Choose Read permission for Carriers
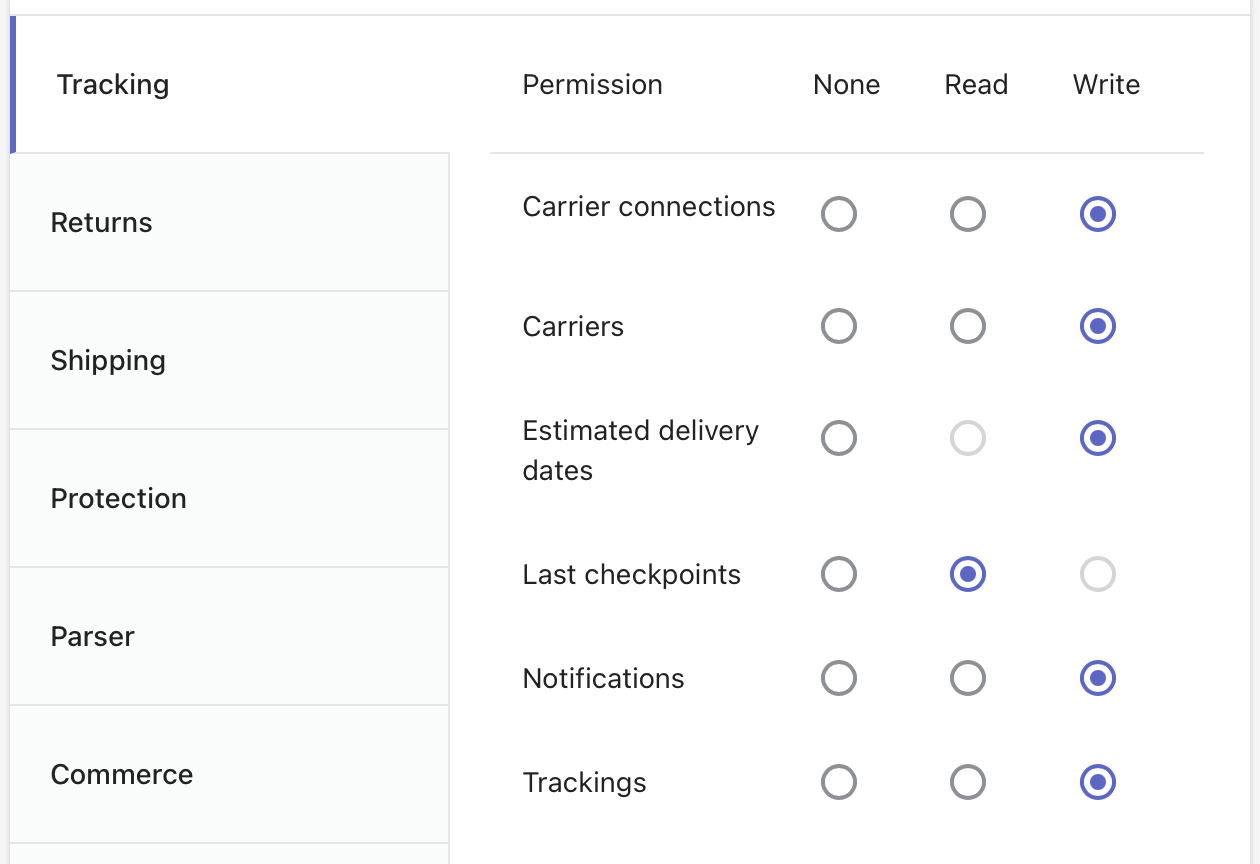This screenshot has height=864, width=1260. [968, 326]
